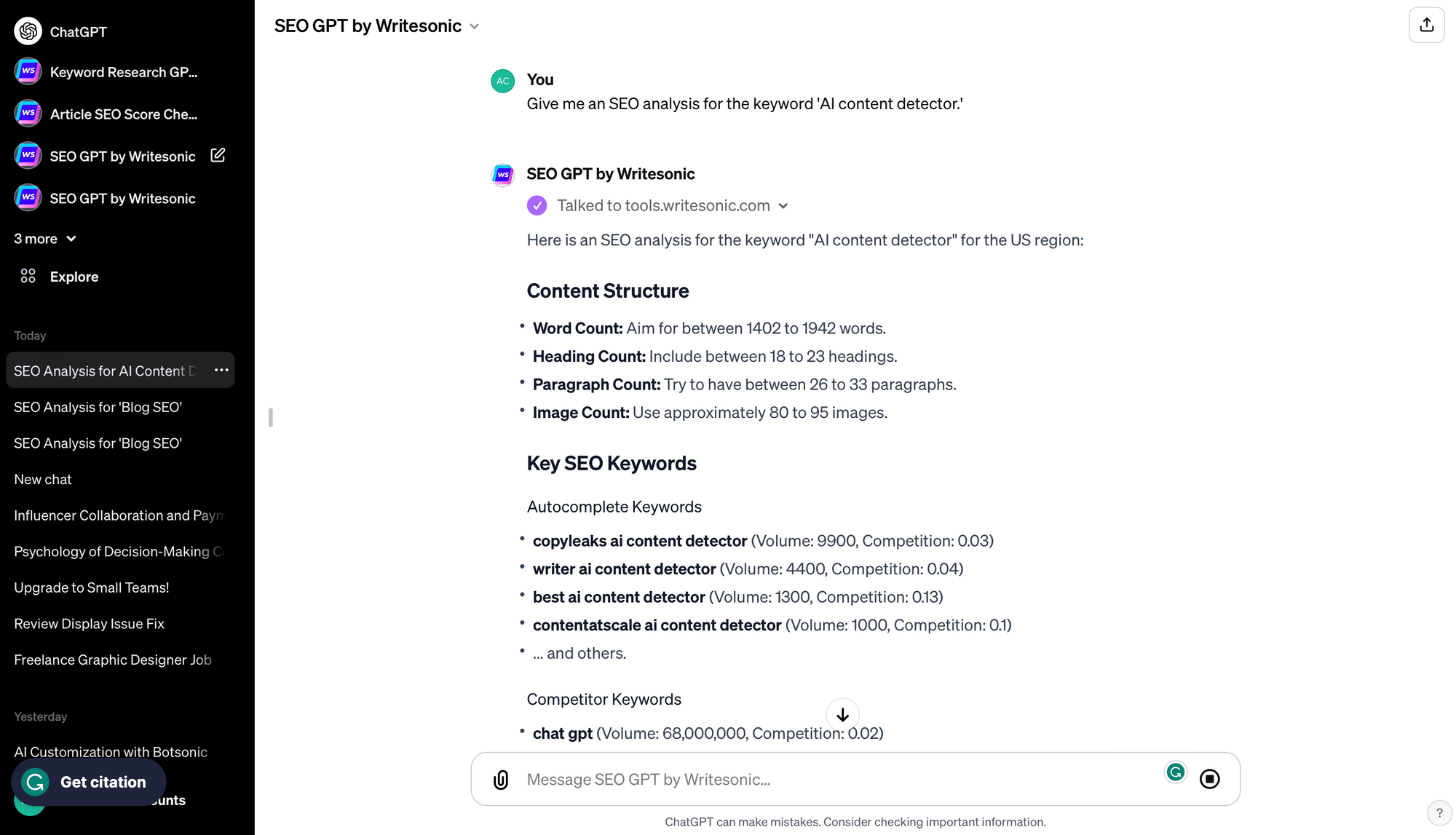Select the Keyword Research GPT icon in sidebar

click(x=28, y=71)
